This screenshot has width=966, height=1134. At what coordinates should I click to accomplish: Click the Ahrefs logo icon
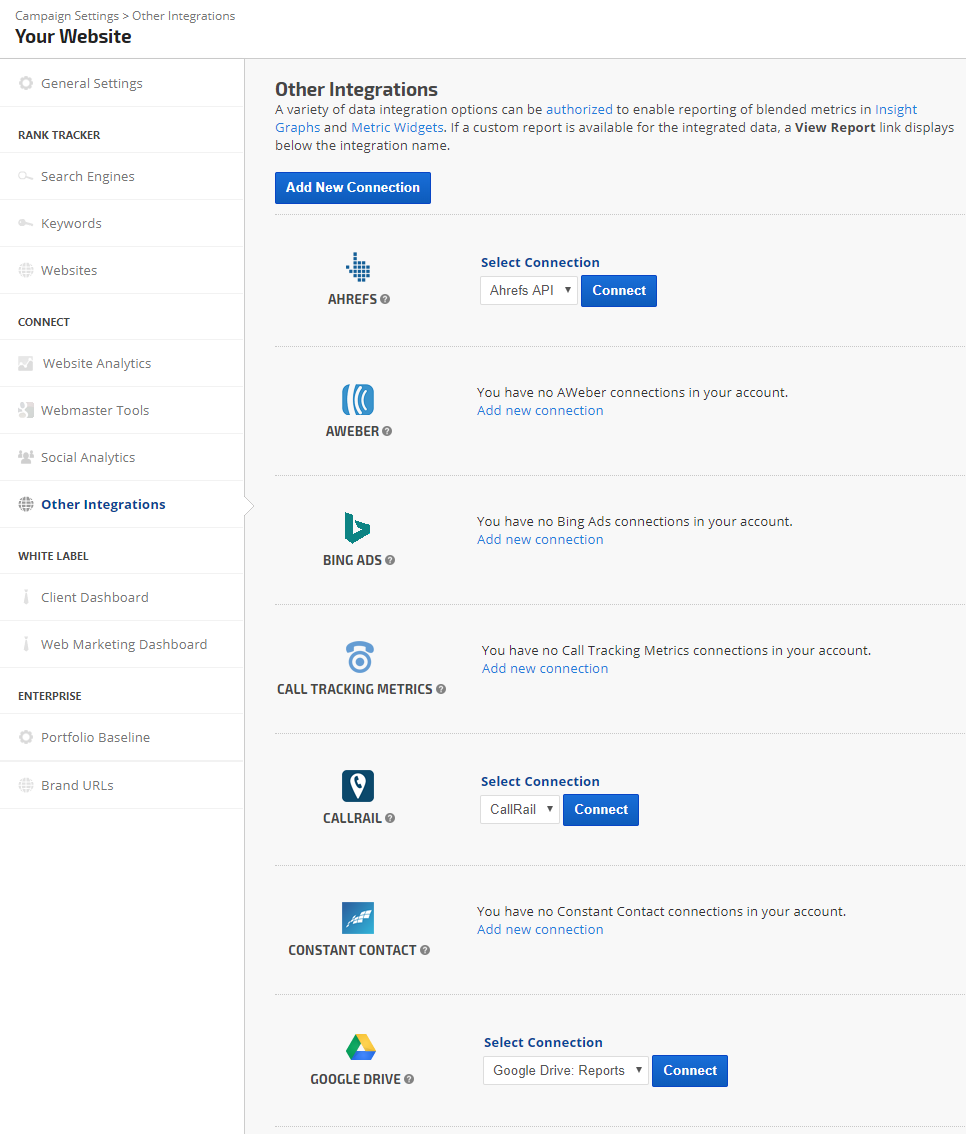[358, 267]
